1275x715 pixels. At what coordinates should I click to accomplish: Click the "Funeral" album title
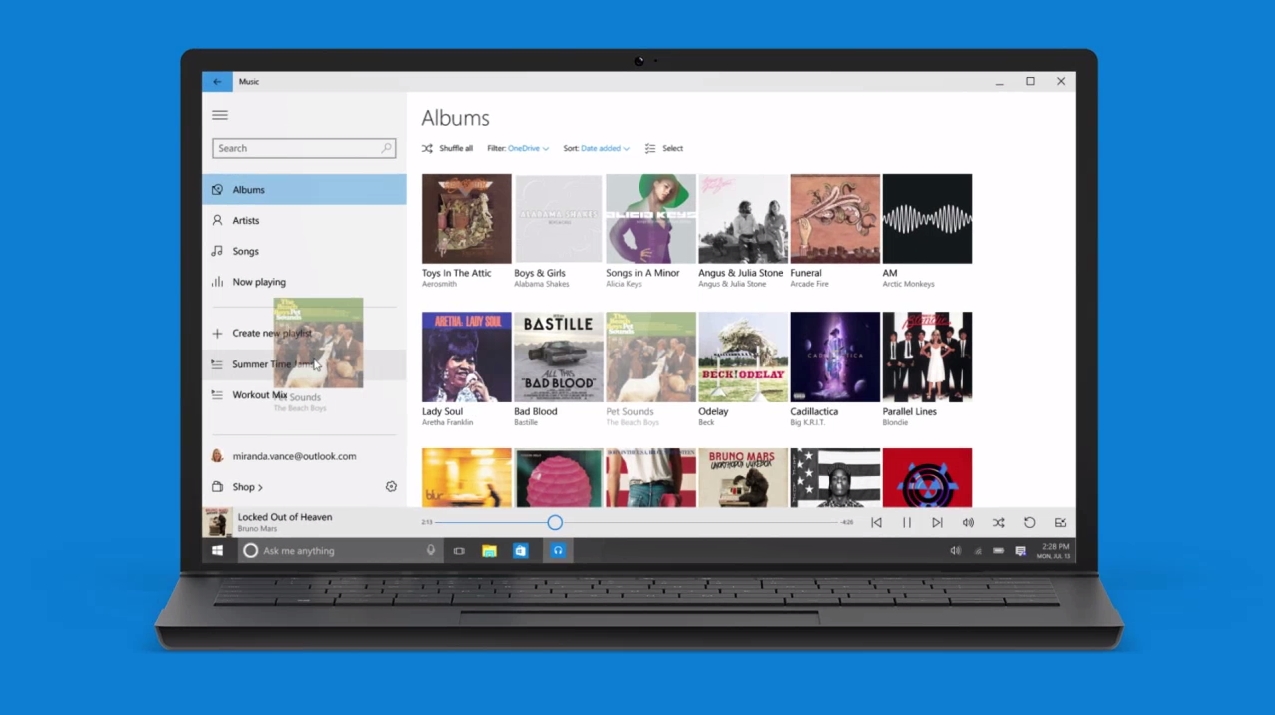click(x=806, y=273)
